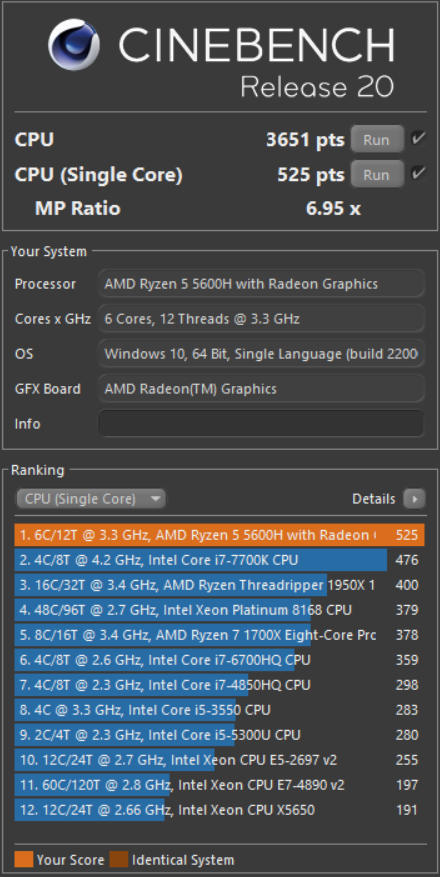Select the Xeon CPU X5650 ranking entry

coord(219,810)
